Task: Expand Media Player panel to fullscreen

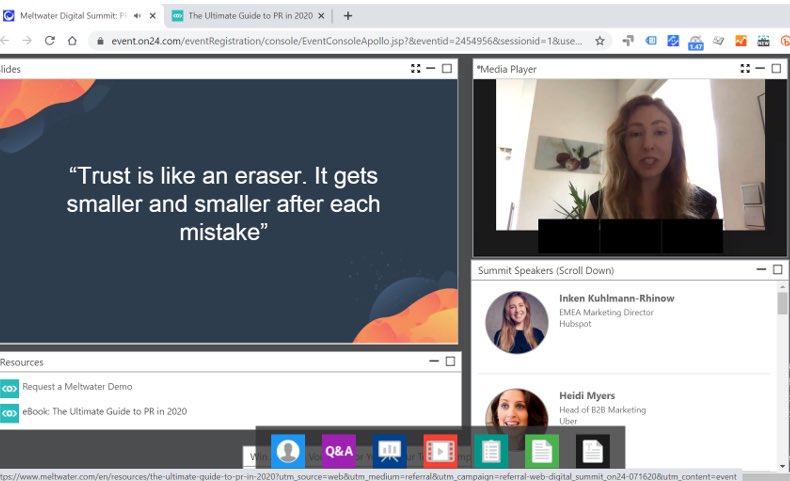Action: pyautogui.click(x=745, y=68)
